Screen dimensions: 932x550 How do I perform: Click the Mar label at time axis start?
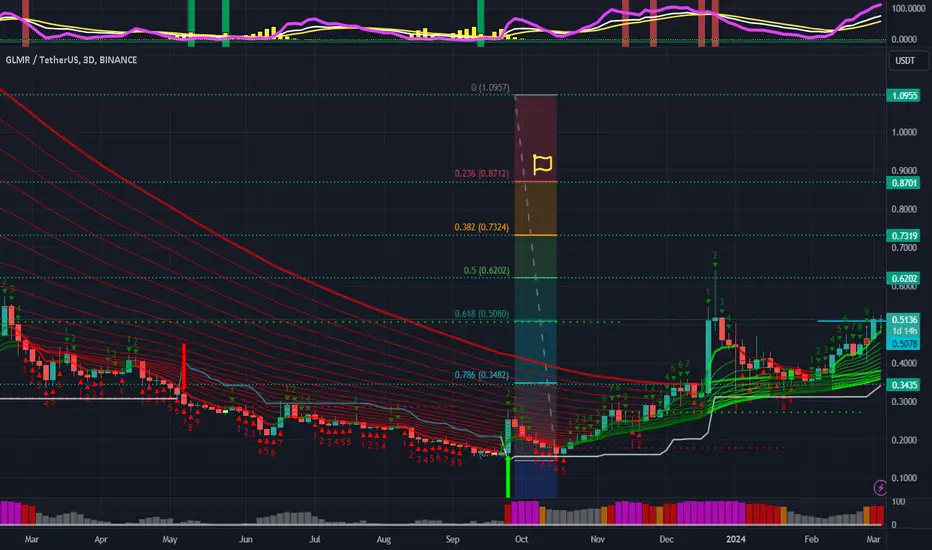(x=32, y=539)
